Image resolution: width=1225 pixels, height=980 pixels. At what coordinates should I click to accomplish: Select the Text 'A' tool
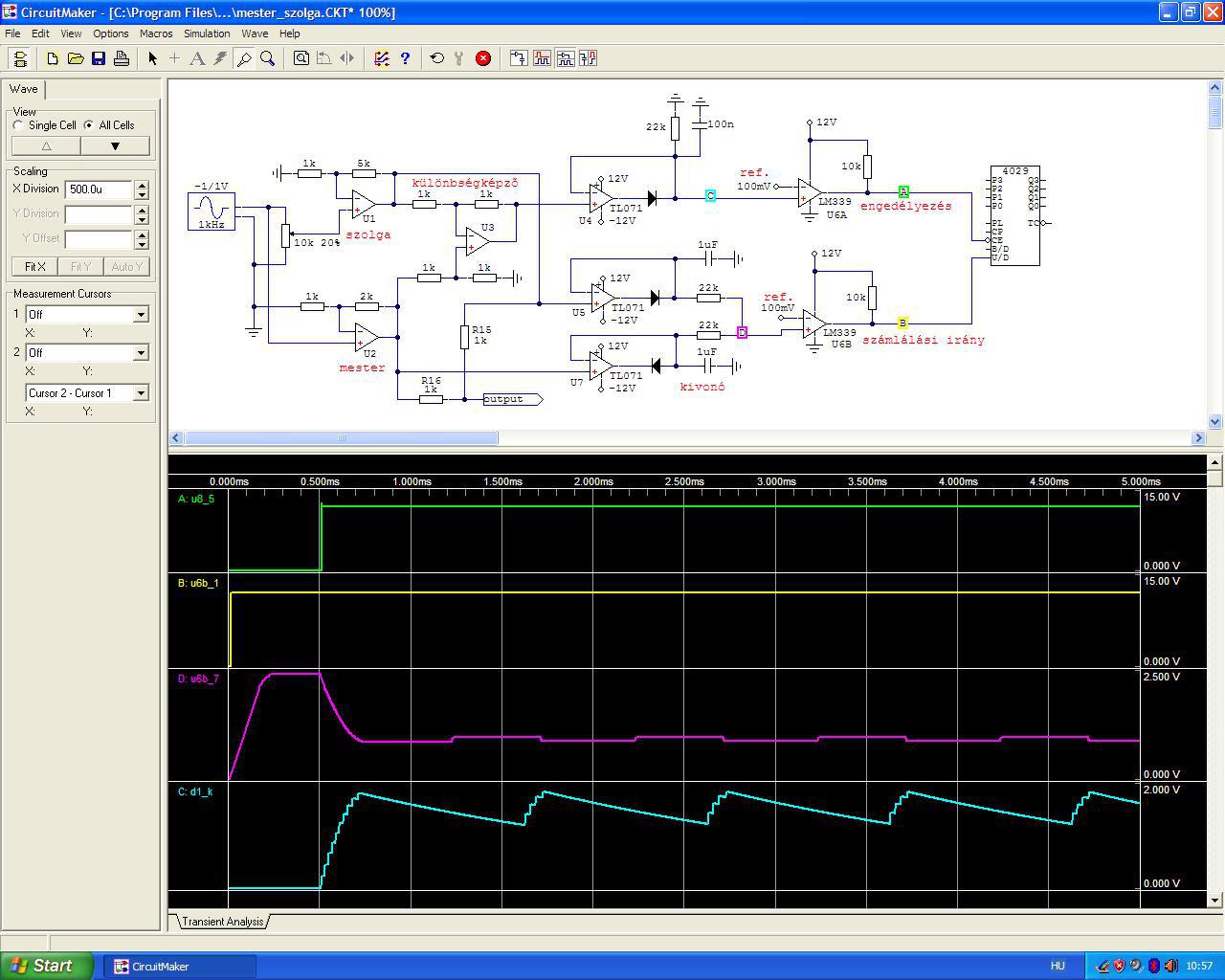(198, 58)
